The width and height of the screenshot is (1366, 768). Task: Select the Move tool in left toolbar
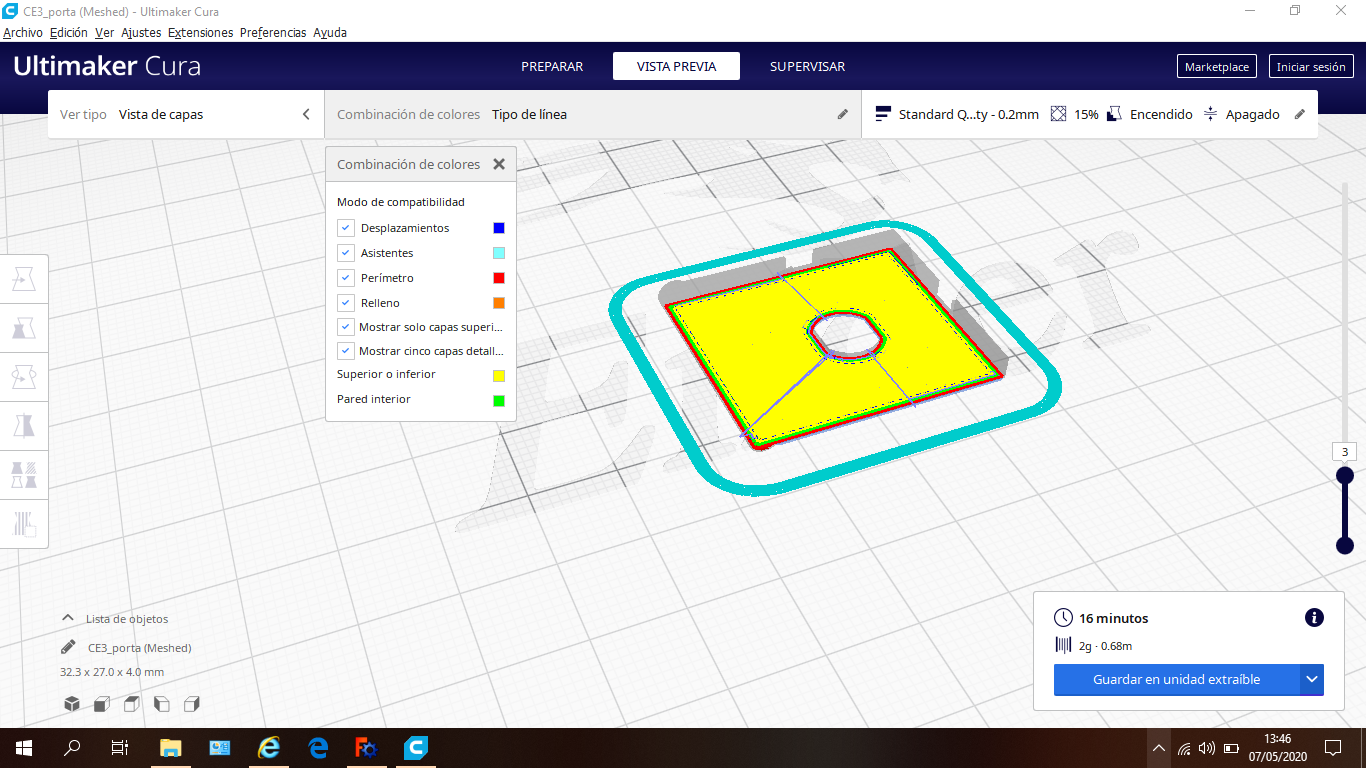24,279
